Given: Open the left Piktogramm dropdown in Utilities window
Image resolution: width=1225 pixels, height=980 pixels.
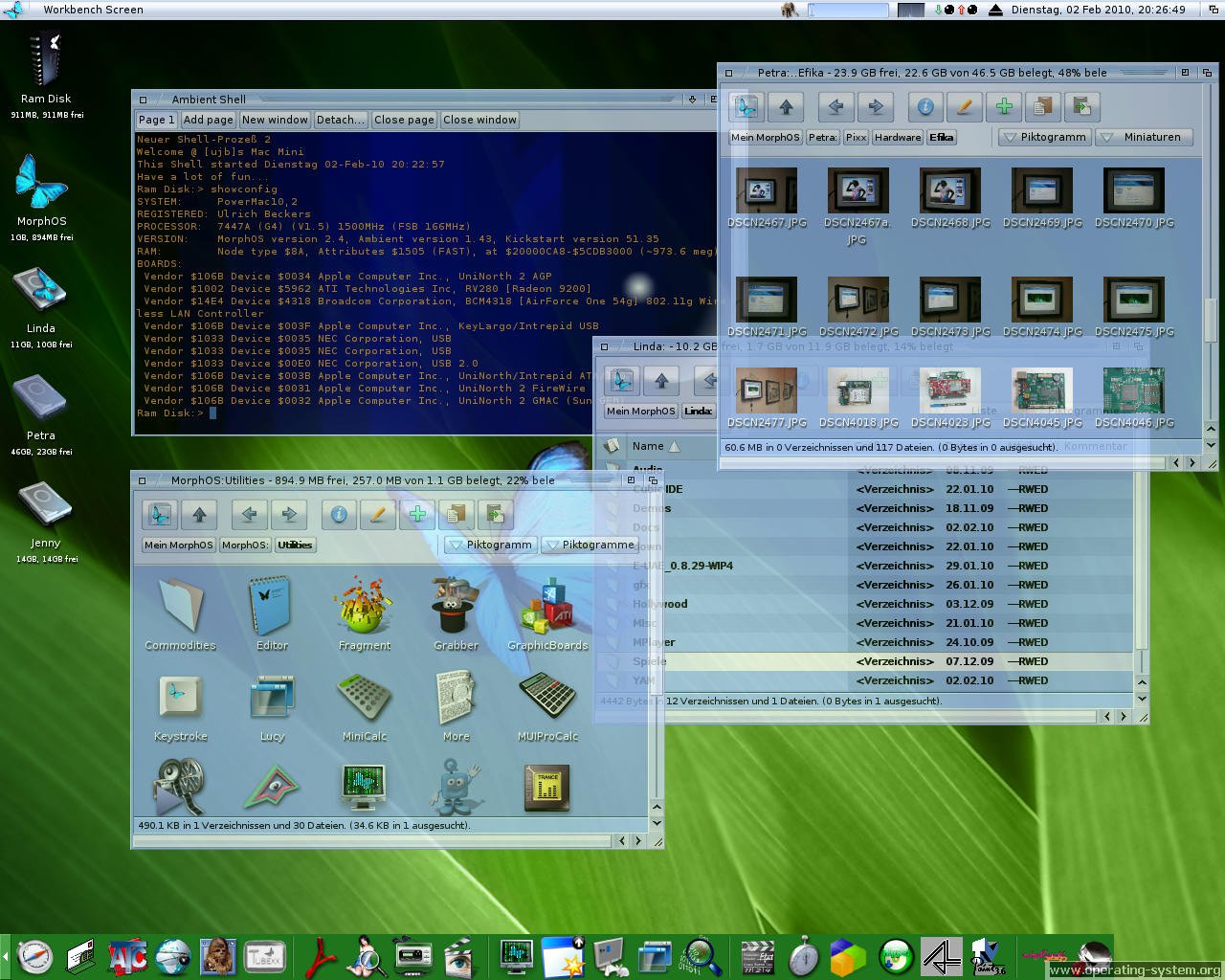Looking at the screenshot, I should click(490, 545).
